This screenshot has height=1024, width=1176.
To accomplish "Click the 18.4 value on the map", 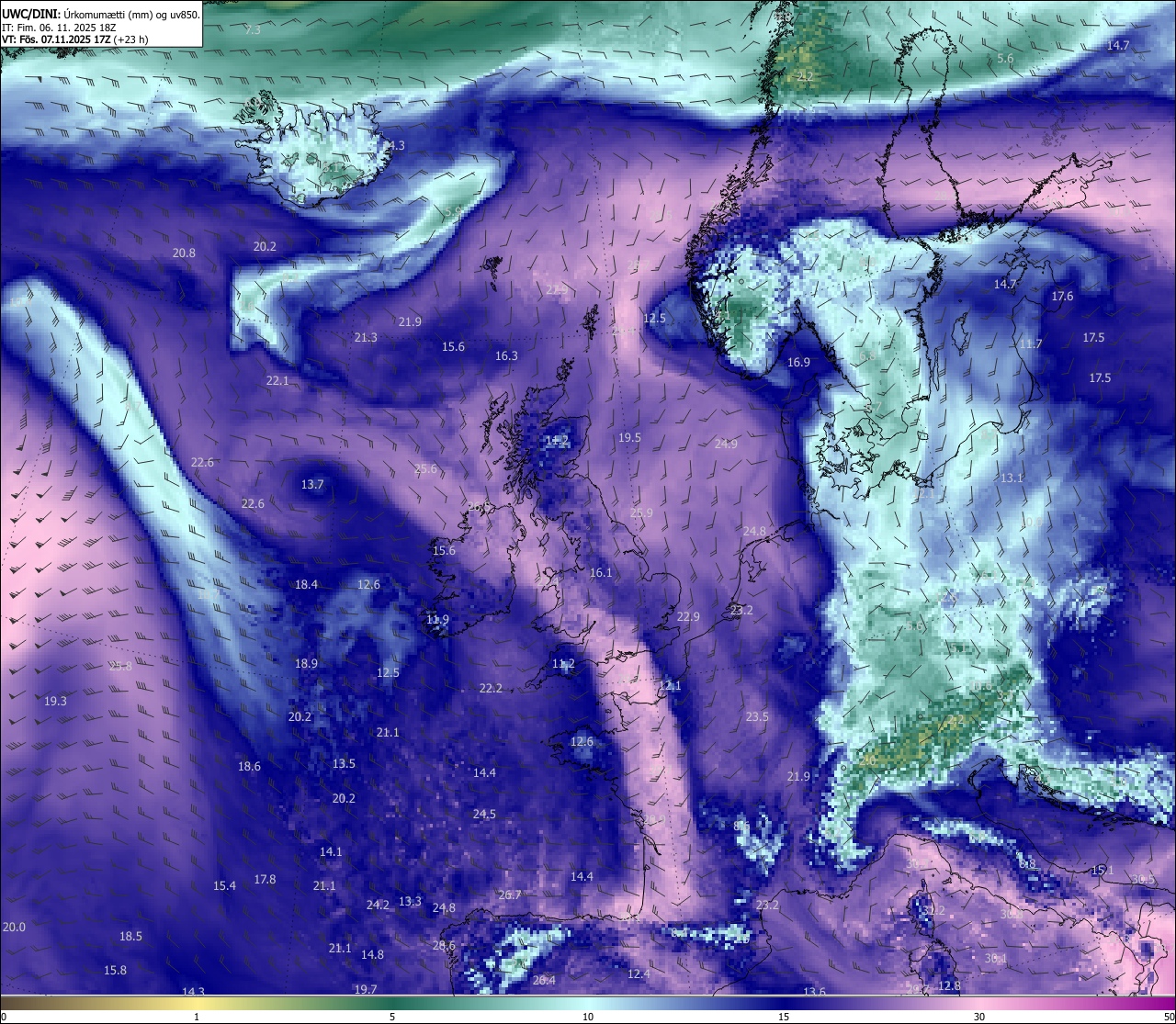I will coord(306,585).
